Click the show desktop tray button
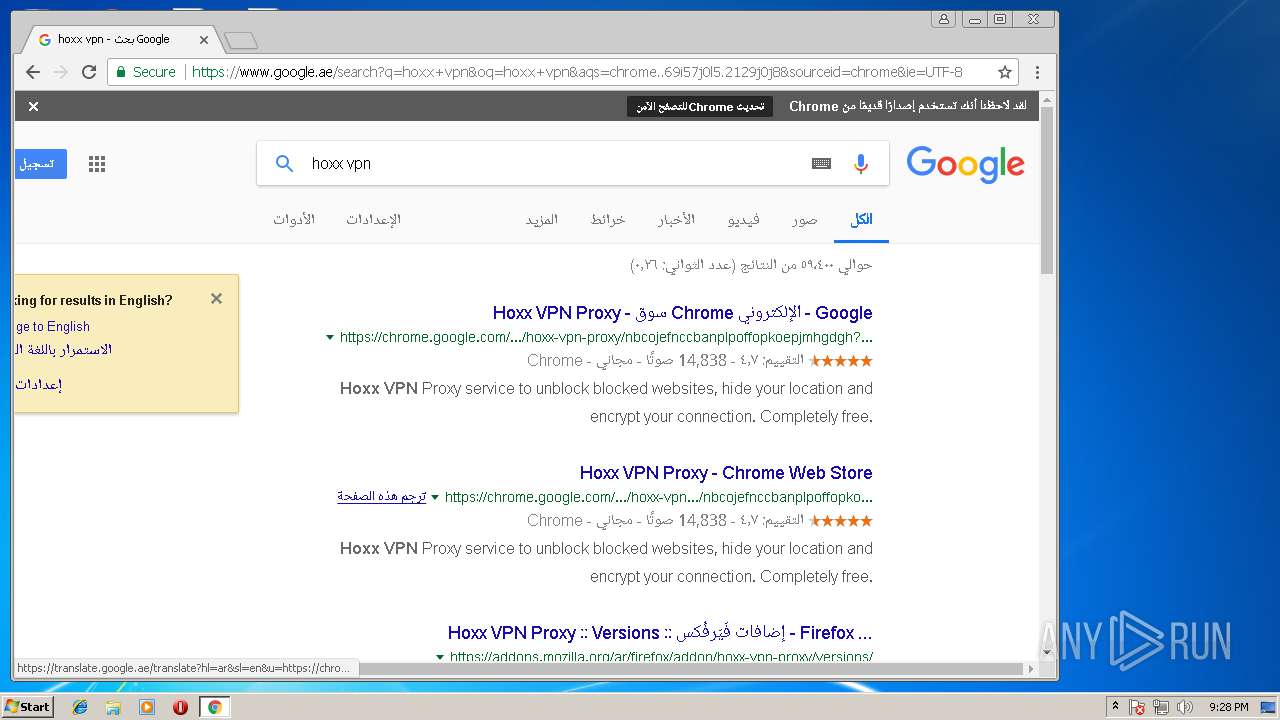This screenshot has height=720, width=1280. click(1269, 707)
